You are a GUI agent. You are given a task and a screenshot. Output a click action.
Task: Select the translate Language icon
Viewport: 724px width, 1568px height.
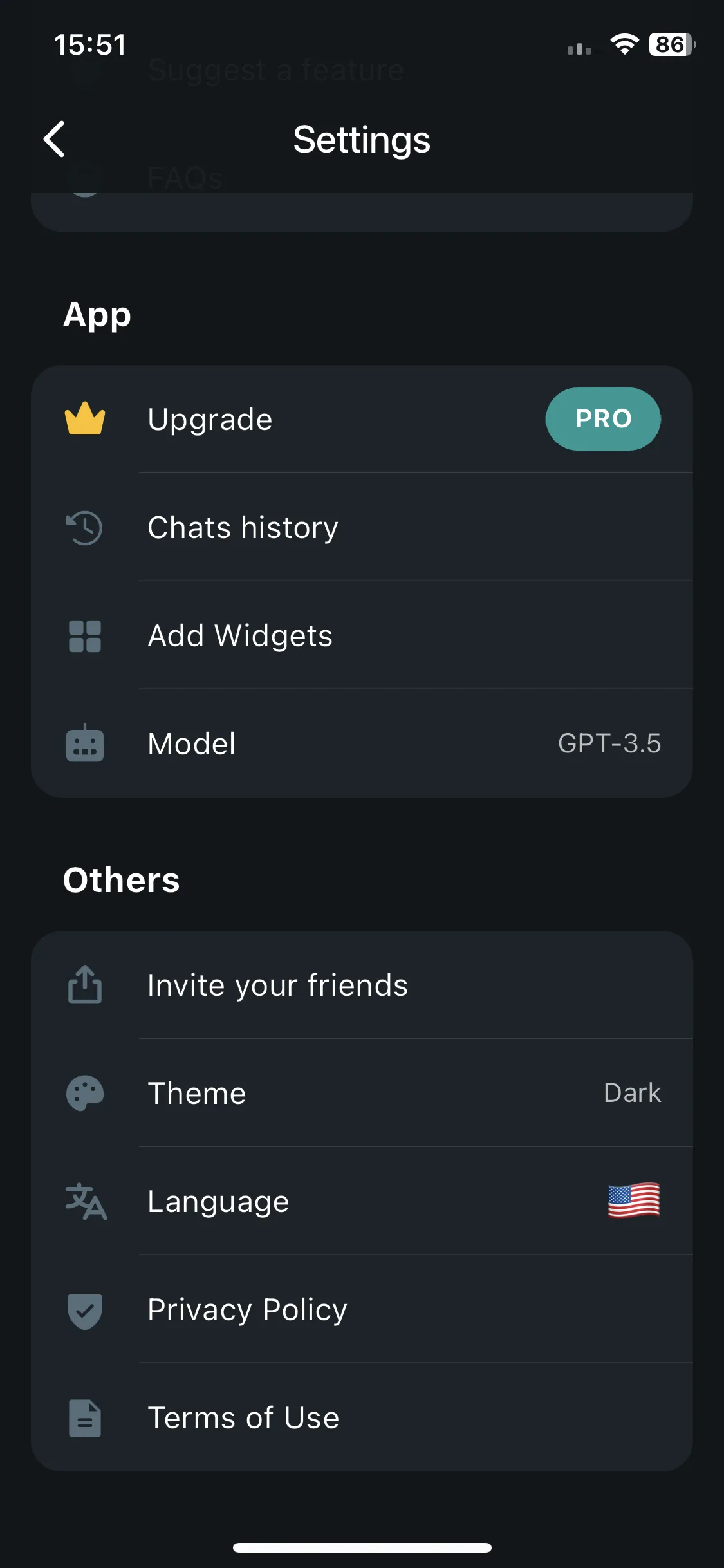(x=86, y=1201)
